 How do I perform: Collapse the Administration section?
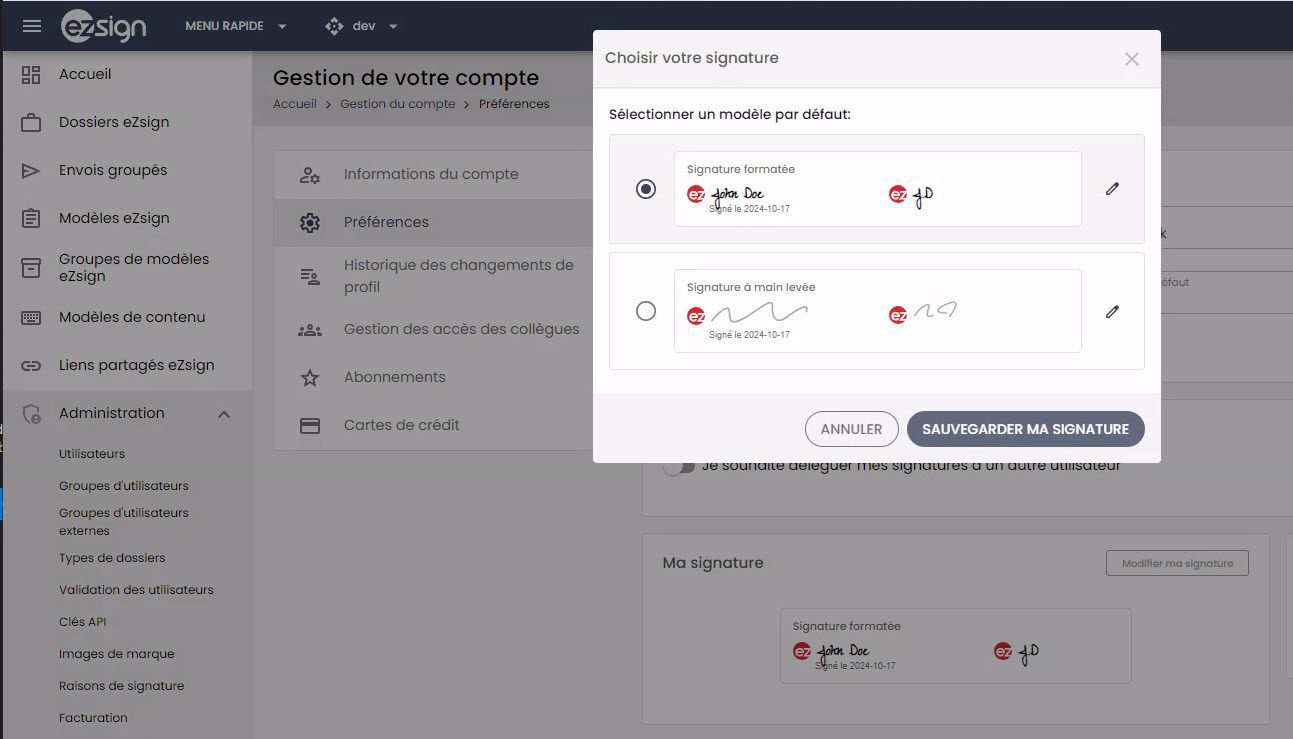click(224, 413)
